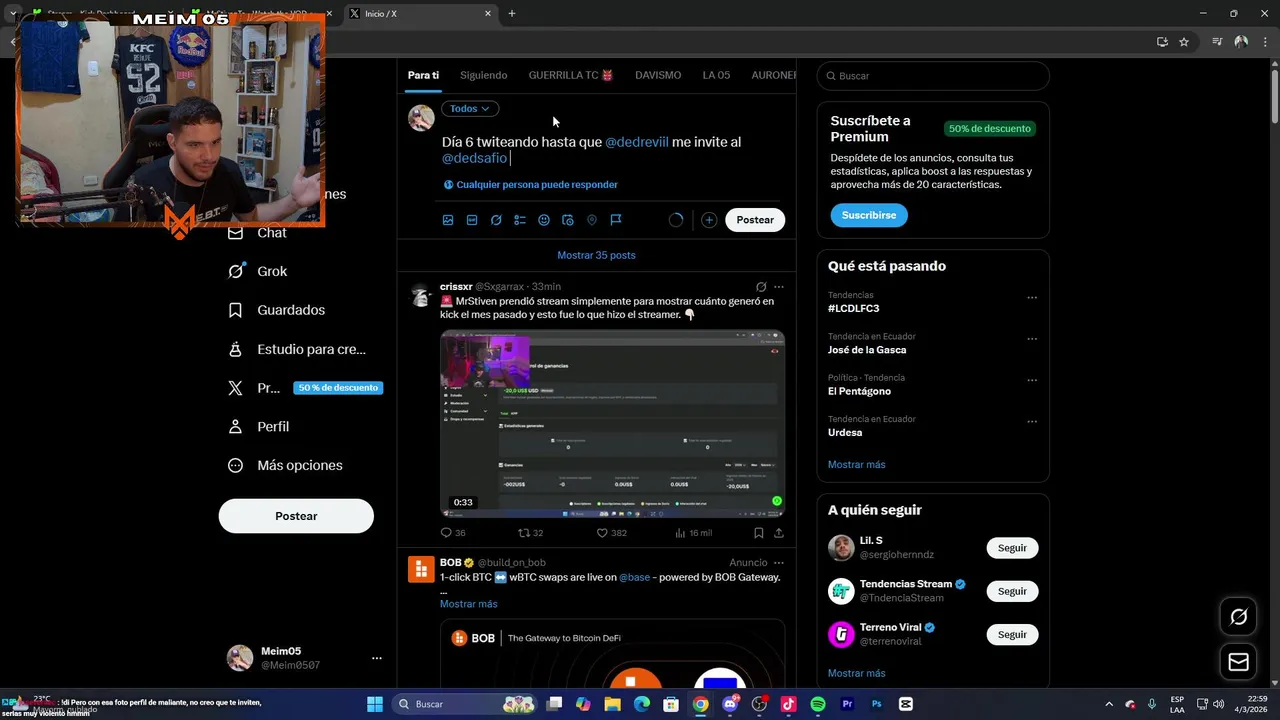Viewport: 1280px width, 720px height.
Task: Open Más opciones menu
Action: [286, 465]
